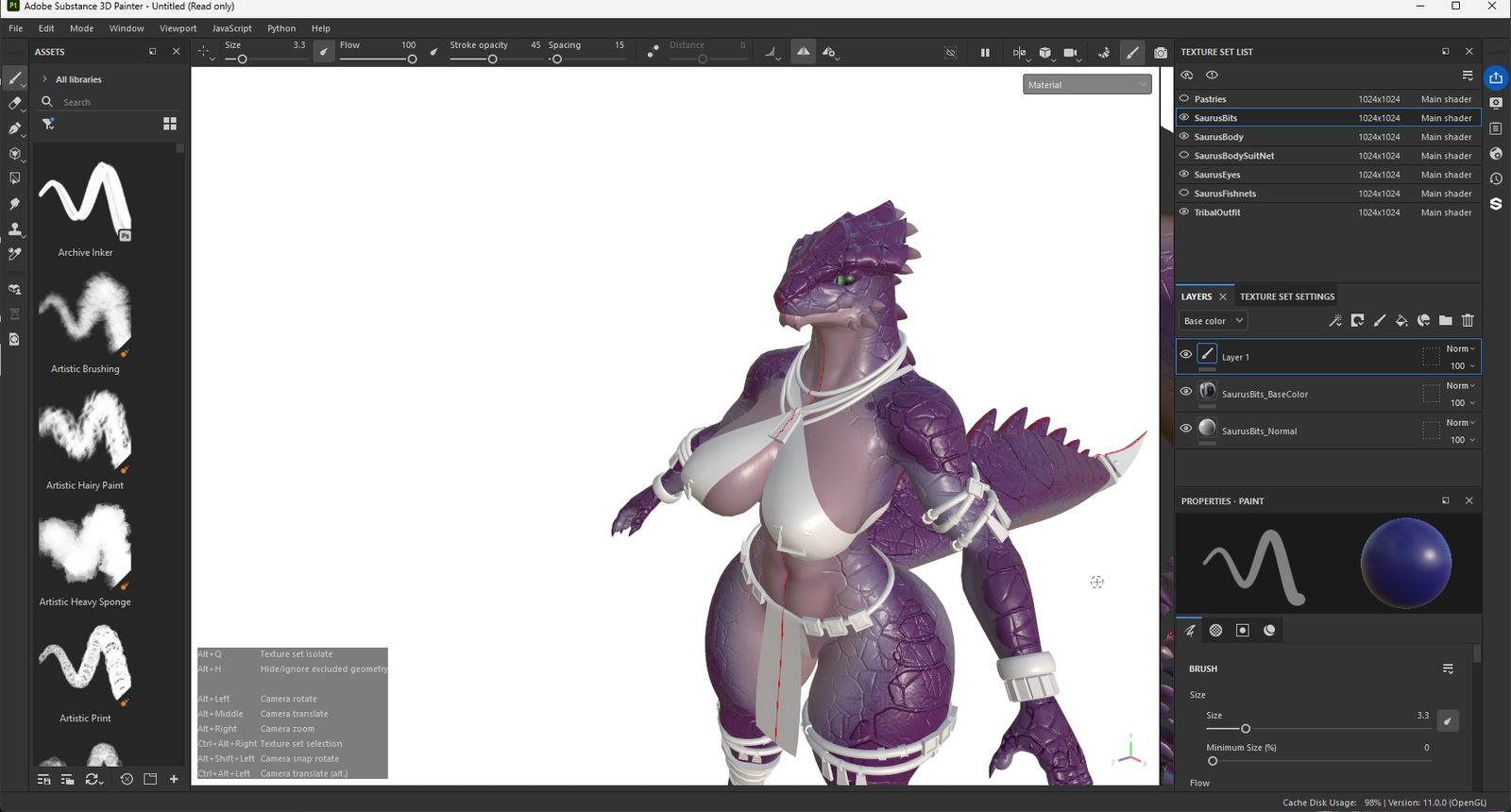
Task: Select the Smudge tool
Action: (x=14, y=204)
